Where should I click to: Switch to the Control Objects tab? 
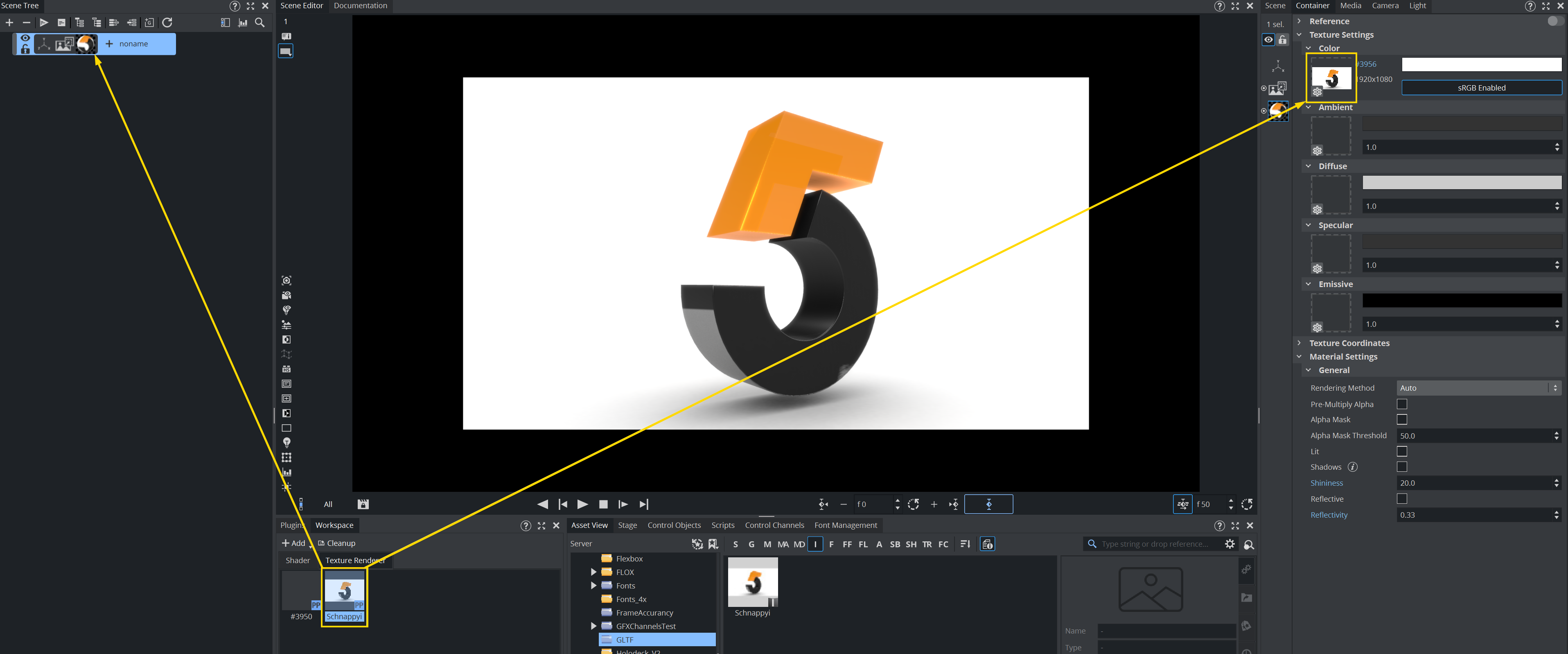[674, 525]
